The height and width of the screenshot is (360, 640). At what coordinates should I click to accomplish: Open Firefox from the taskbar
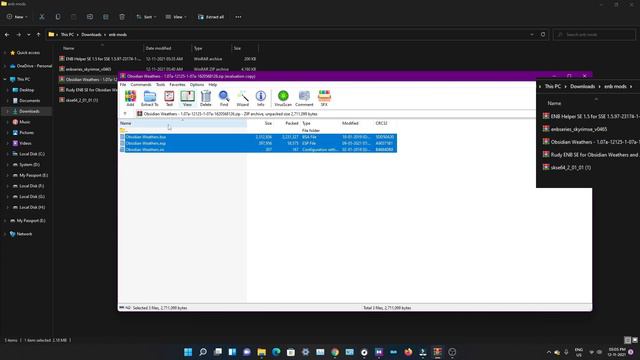coord(408,352)
